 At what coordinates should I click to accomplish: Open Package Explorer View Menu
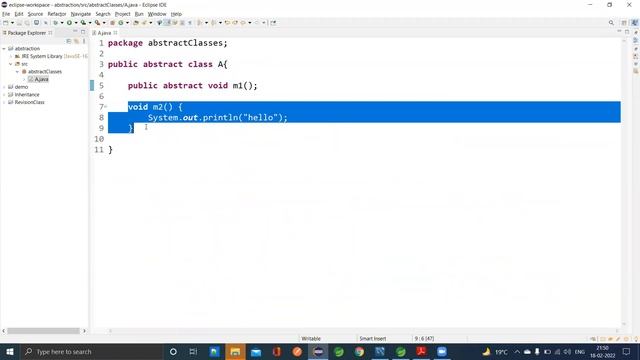tap(84, 41)
